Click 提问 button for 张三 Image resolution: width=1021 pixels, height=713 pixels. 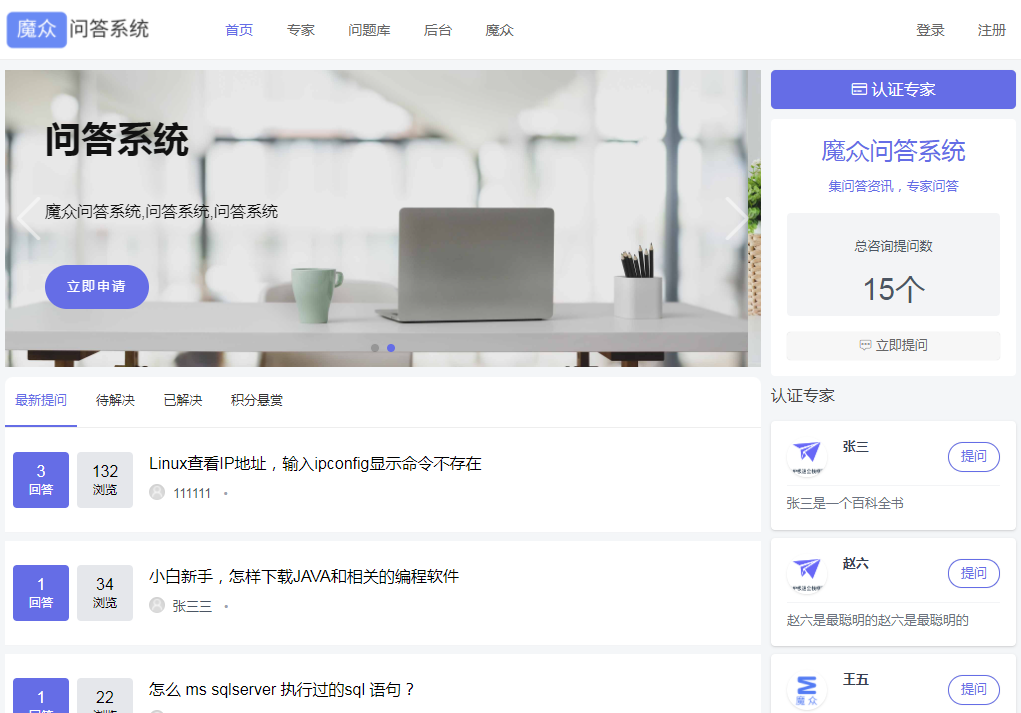[973, 456]
